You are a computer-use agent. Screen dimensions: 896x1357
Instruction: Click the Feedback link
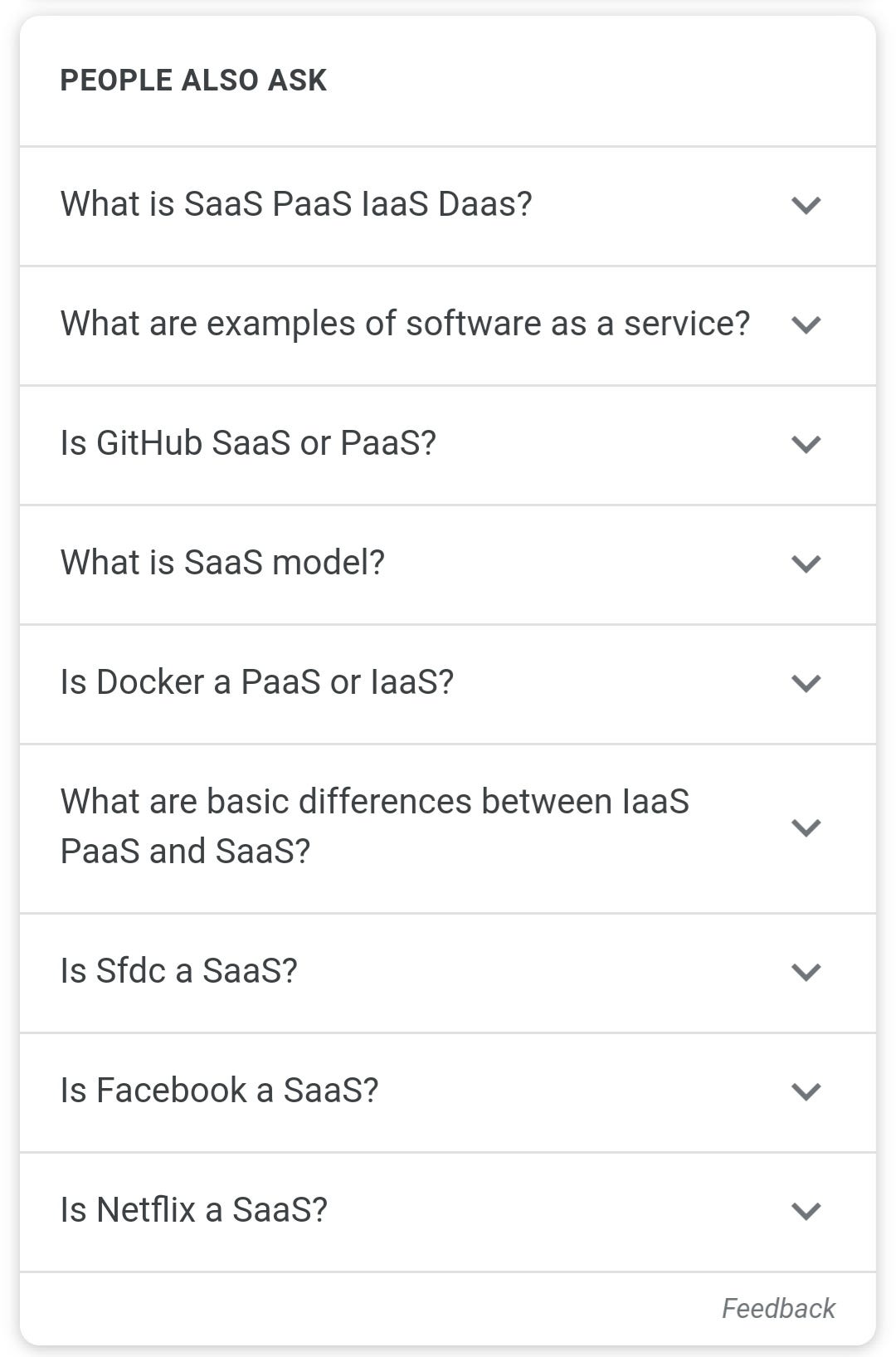click(778, 1309)
